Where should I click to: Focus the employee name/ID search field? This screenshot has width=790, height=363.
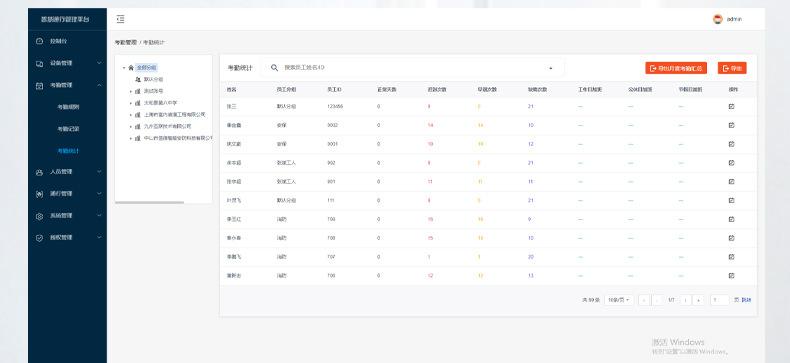(x=413, y=68)
